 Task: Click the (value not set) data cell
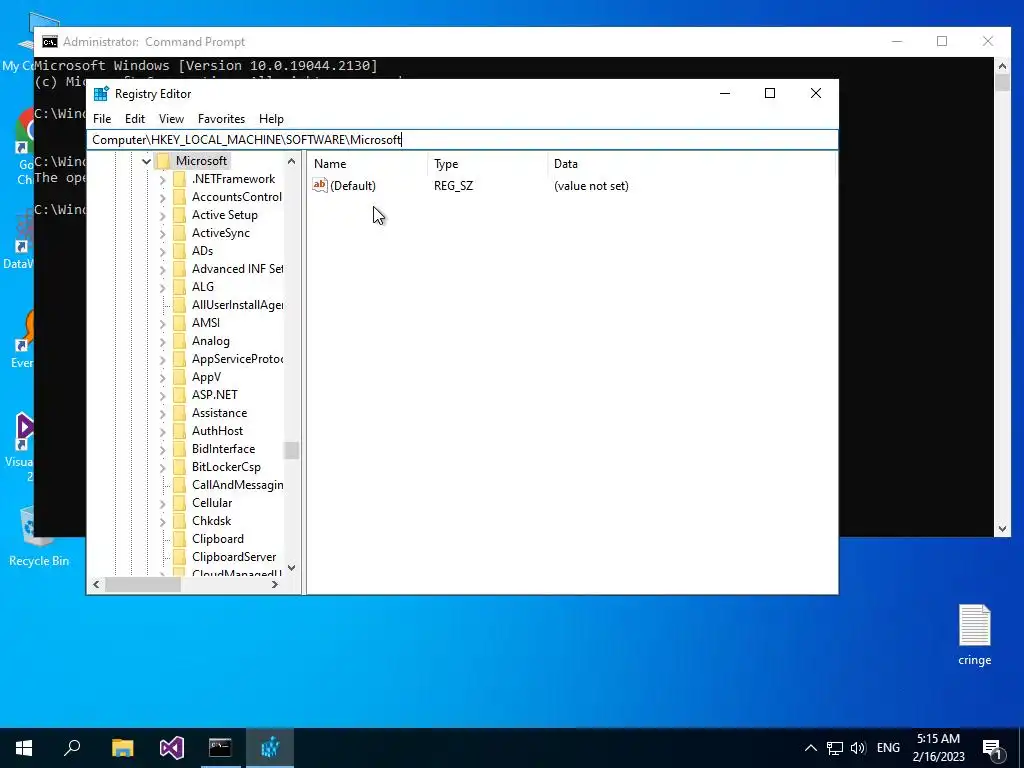pyautogui.click(x=591, y=186)
